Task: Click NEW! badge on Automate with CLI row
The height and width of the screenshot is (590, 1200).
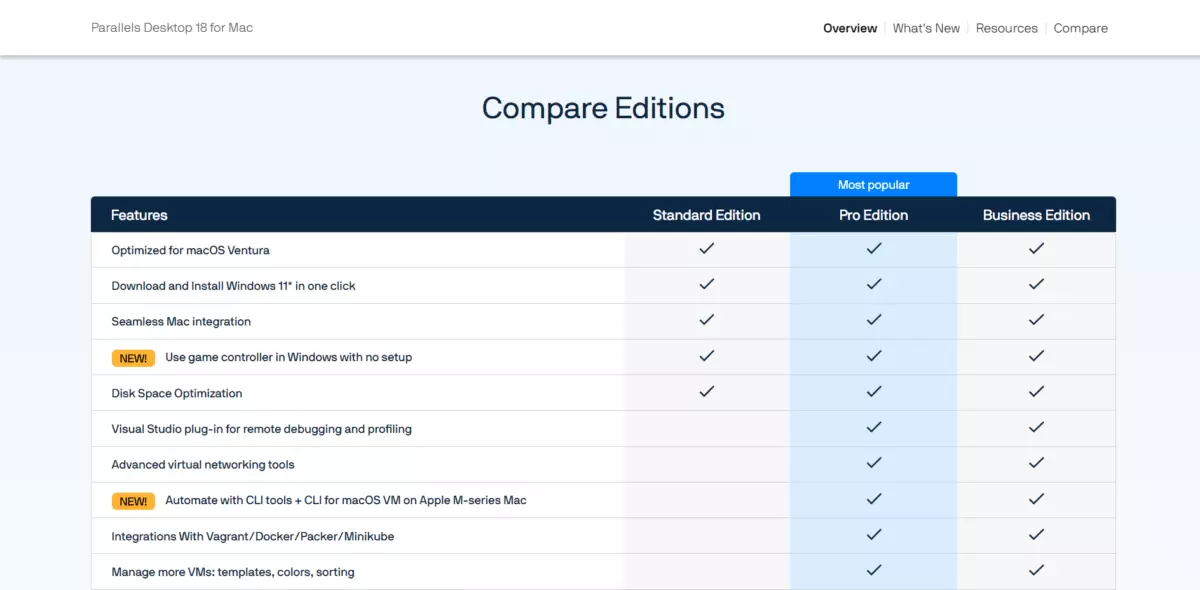Action: [x=133, y=501]
